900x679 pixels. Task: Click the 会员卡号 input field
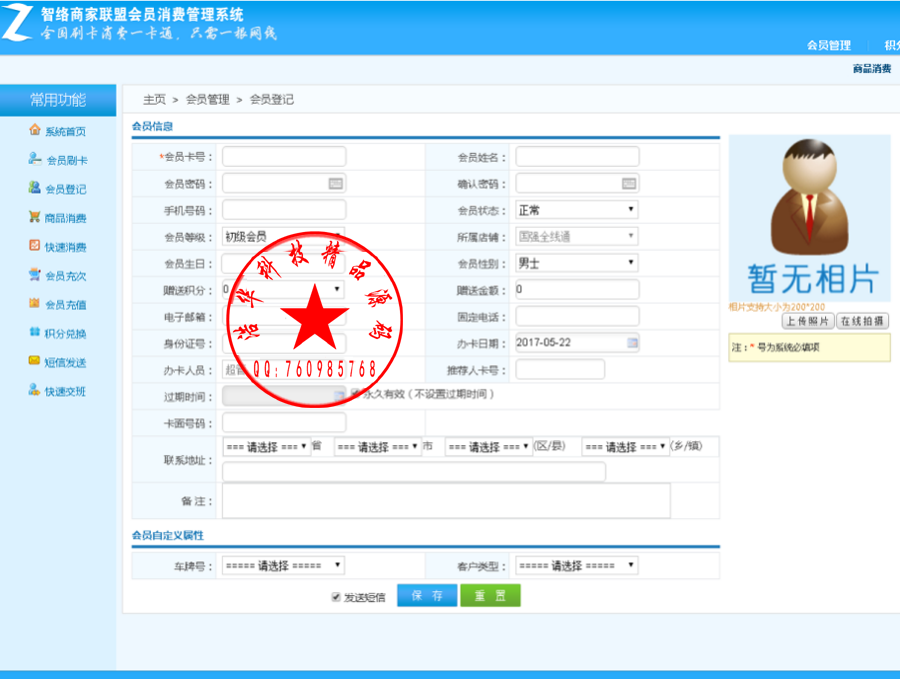(284, 157)
